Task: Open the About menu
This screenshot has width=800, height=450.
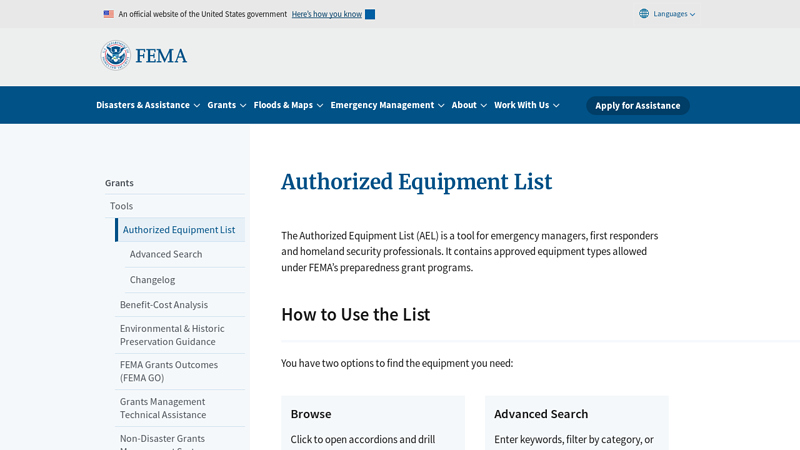Action: click(x=469, y=105)
